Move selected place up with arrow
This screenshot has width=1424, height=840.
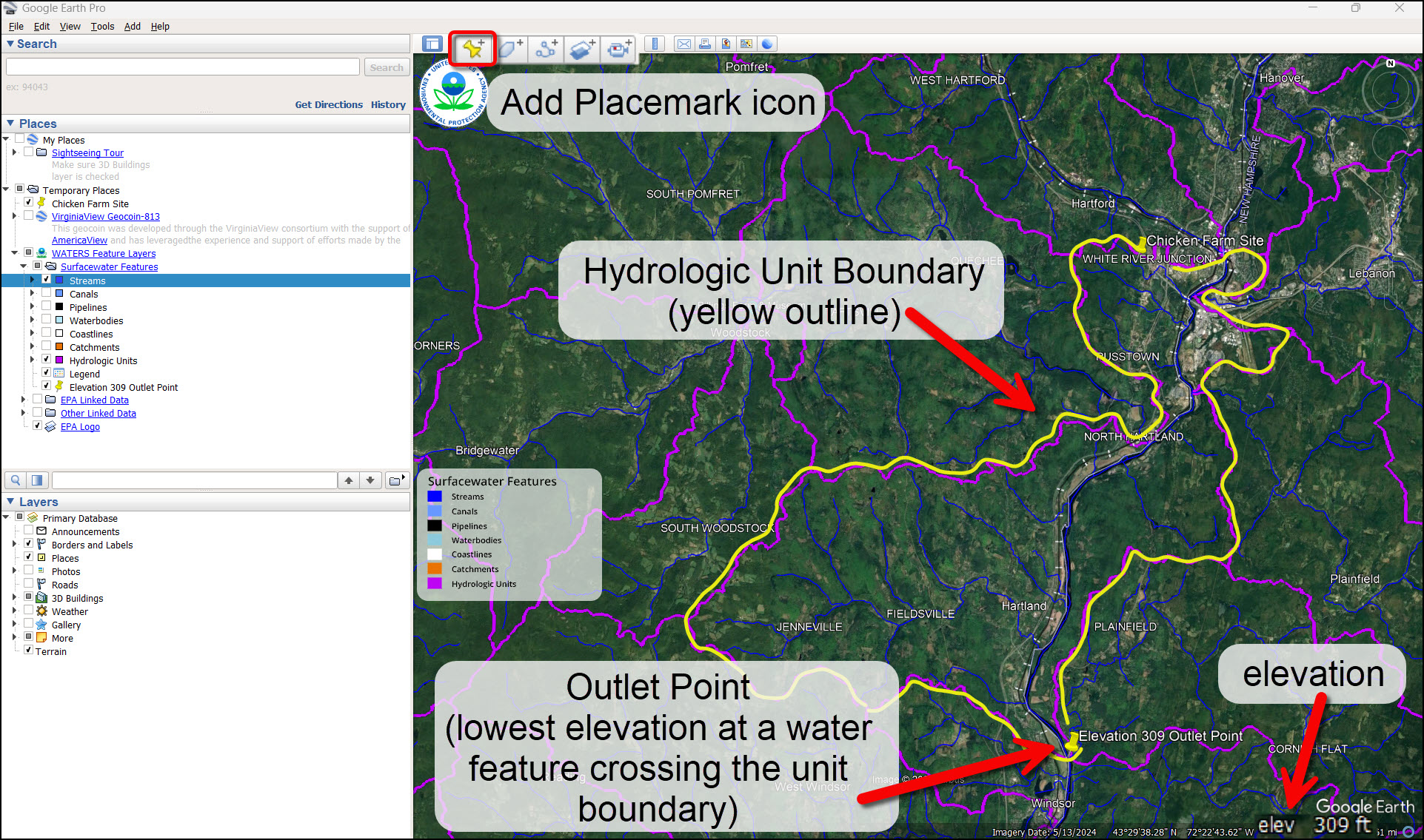point(349,480)
